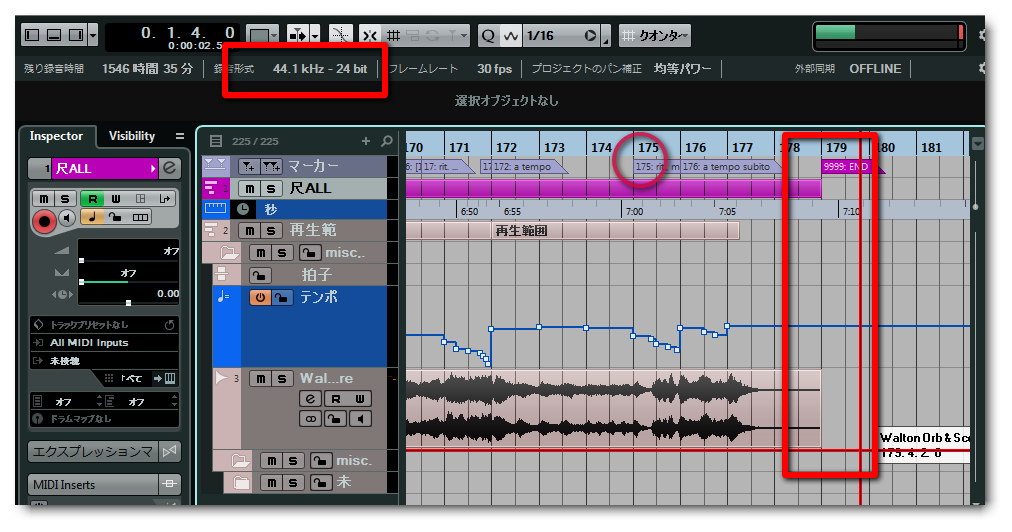Click the 均等パワー pan law value
The image size is (1012, 532).
coord(682,68)
